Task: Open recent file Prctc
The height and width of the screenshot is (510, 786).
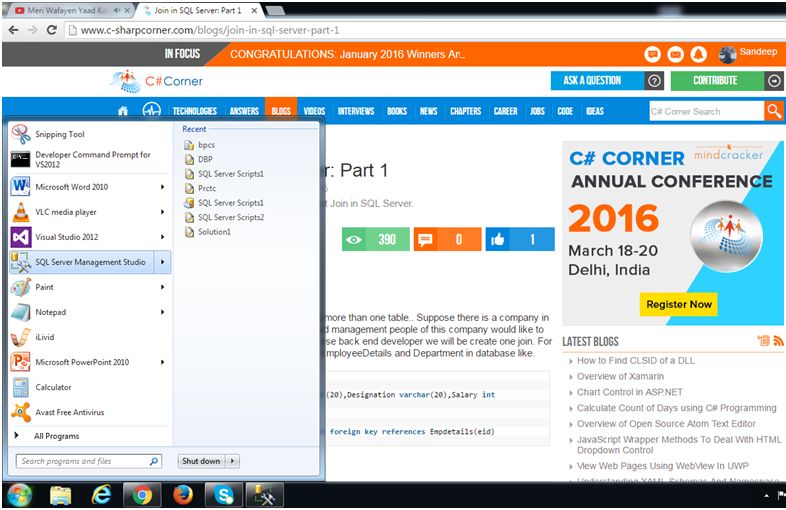Action: (207, 189)
